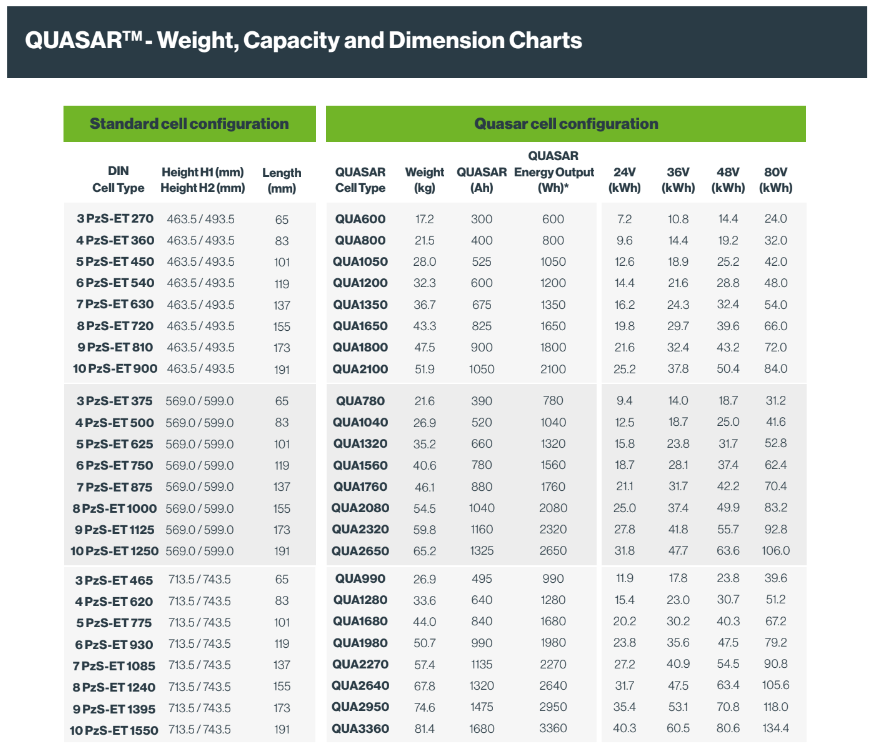
Task: Click the "QUA780" cell type
Action: [360, 401]
